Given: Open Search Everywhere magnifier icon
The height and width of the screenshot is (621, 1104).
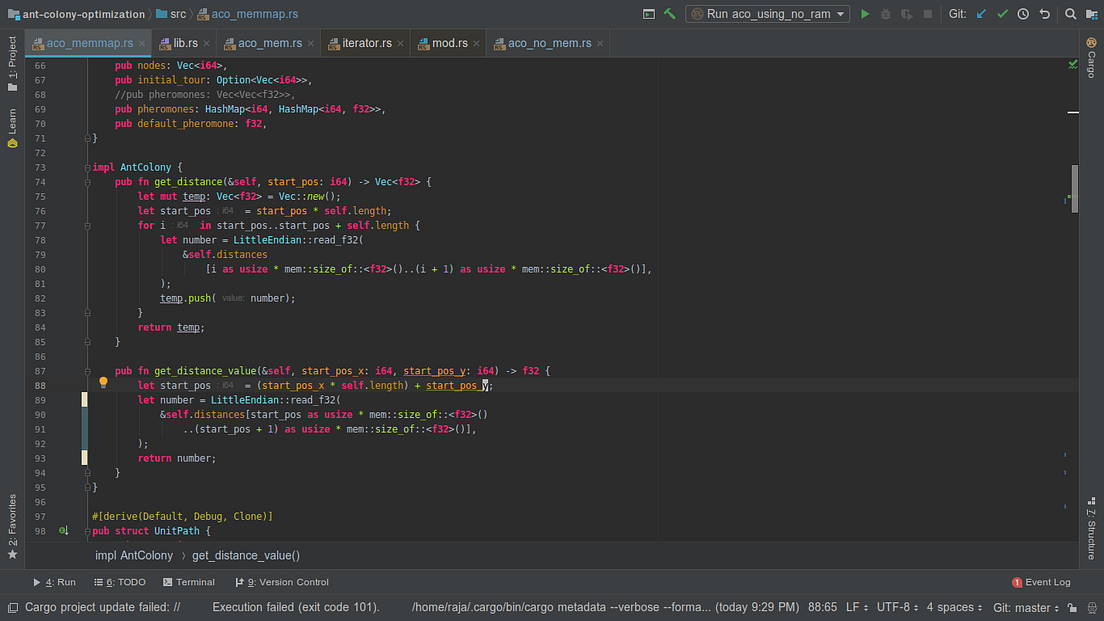Looking at the screenshot, I should click(1070, 14).
